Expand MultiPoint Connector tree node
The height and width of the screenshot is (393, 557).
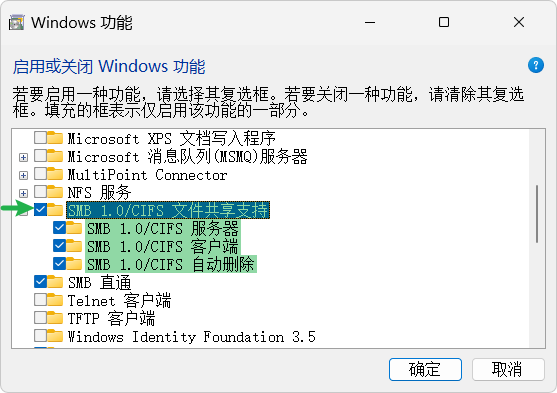point(23,175)
